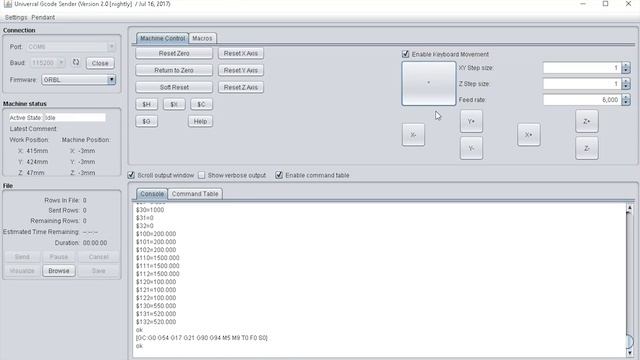The width and height of the screenshot is (640, 360).
Task: Increase Feed rate with up arrow
Action: pyautogui.click(x=626, y=97)
